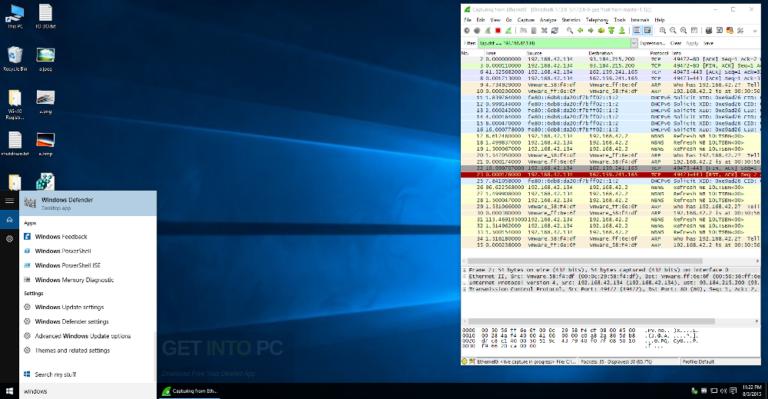Toggle packet colorize toolbar button
This screenshot has width=768, height=399.
[636, 30]
